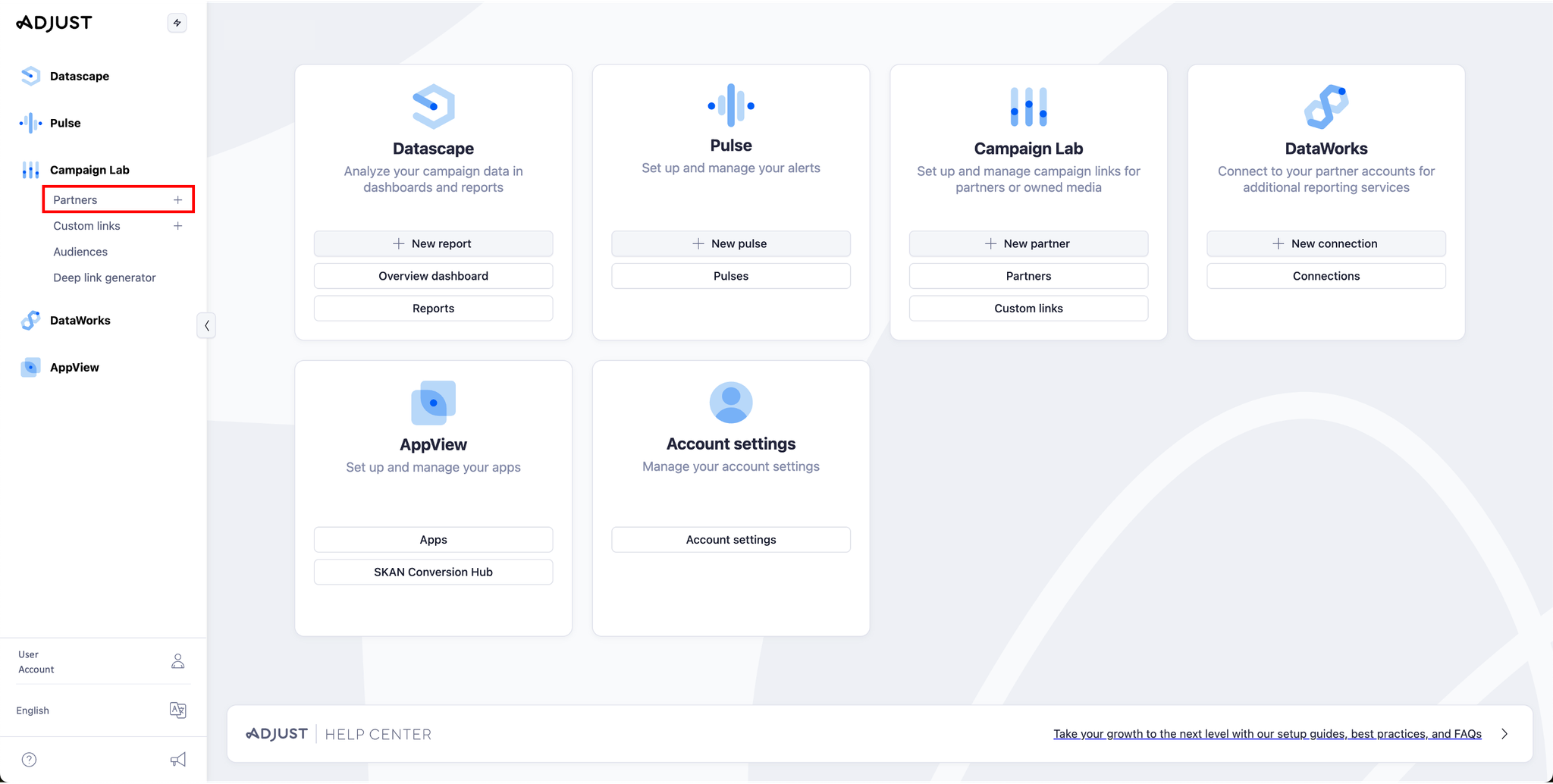This screenshot has height=784, width=1553.
Task: Open Deep link generator
Action: tap(105, 278)
